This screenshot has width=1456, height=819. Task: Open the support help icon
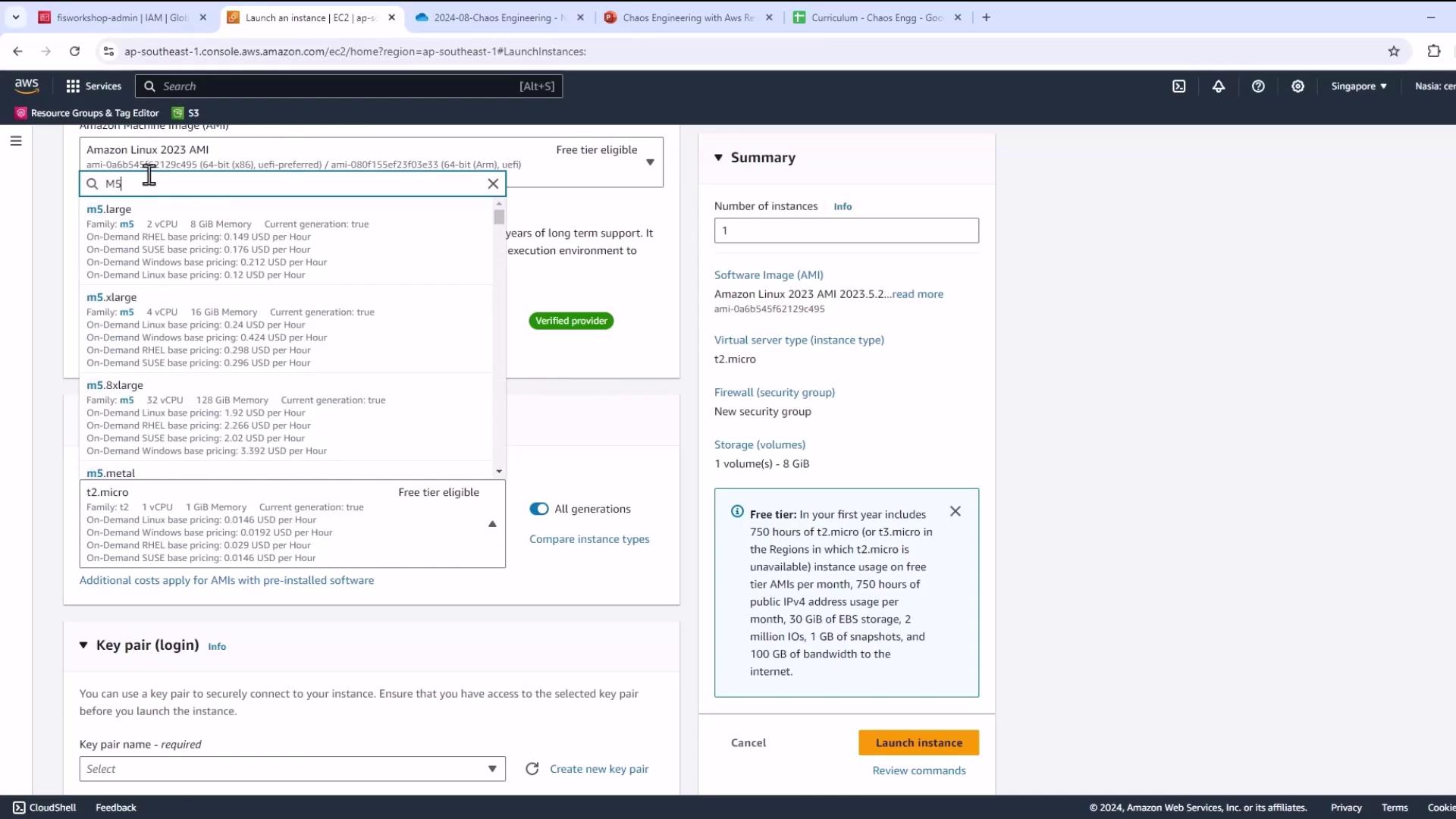(x=1258, y=86)
